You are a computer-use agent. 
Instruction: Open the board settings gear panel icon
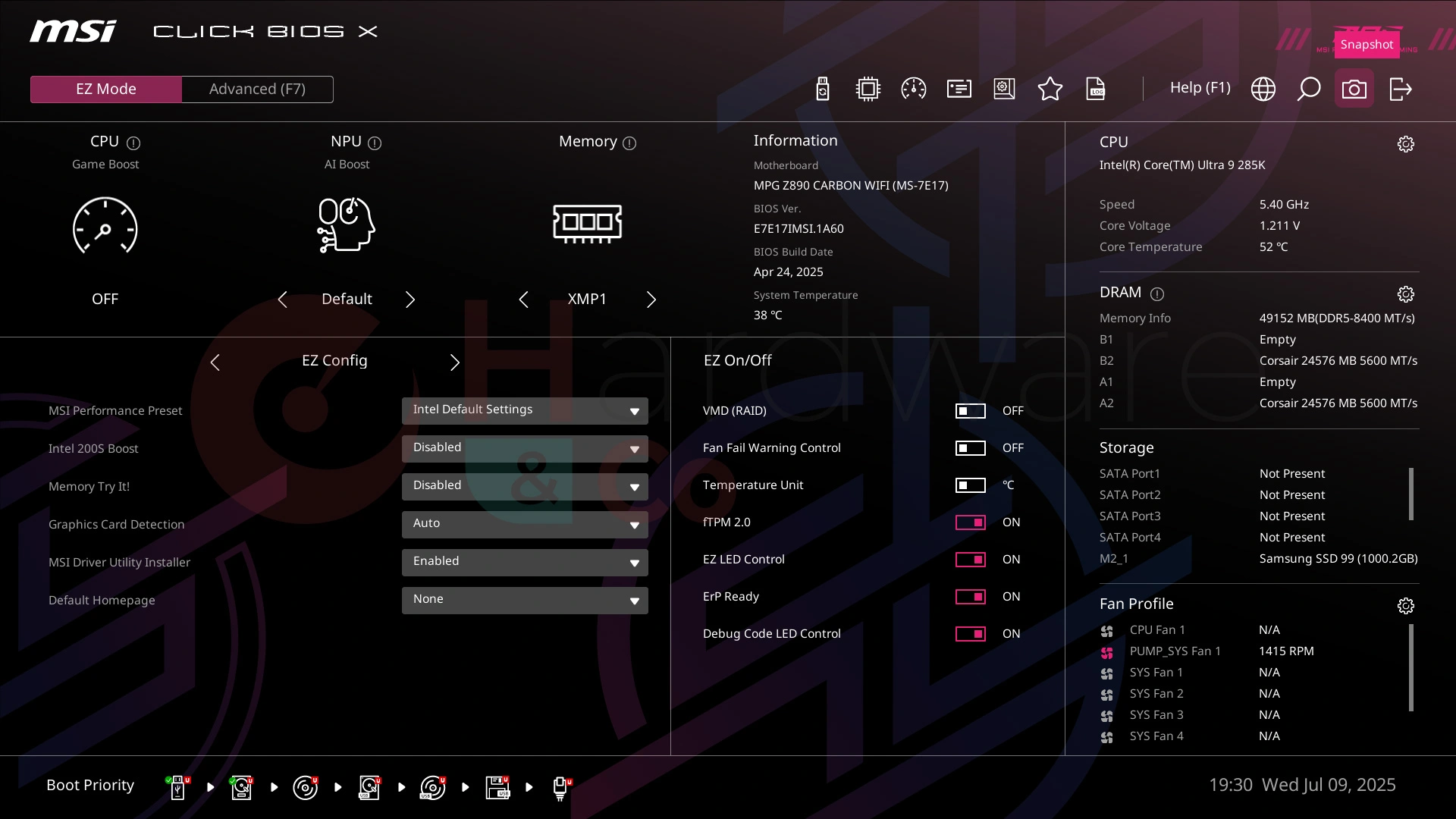pos(1004,89)
